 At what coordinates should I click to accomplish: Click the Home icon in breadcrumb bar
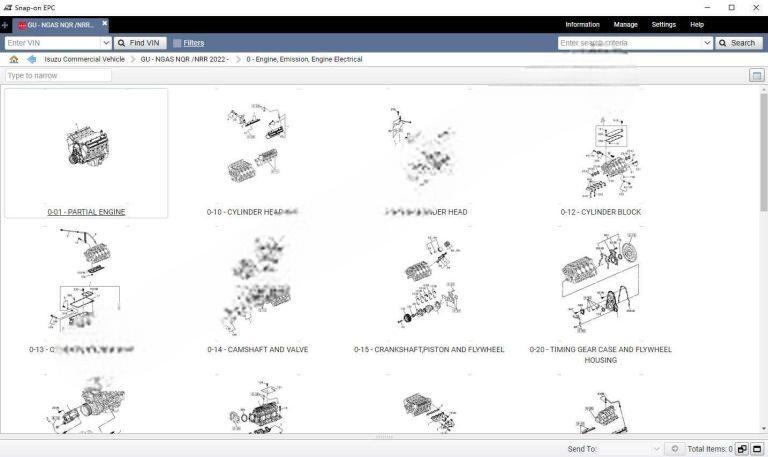(x=13, y=59)
